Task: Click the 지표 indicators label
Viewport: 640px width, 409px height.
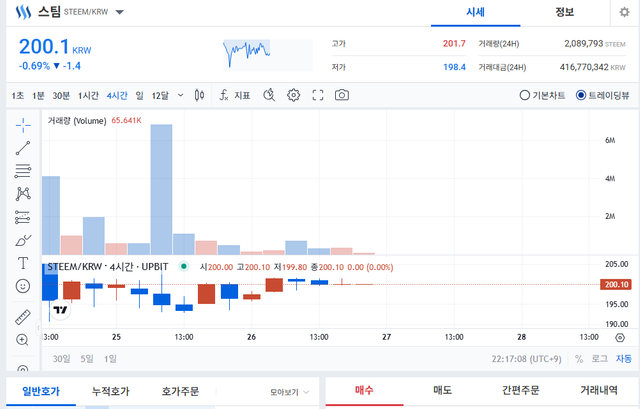Action: [x=242, y=96]
